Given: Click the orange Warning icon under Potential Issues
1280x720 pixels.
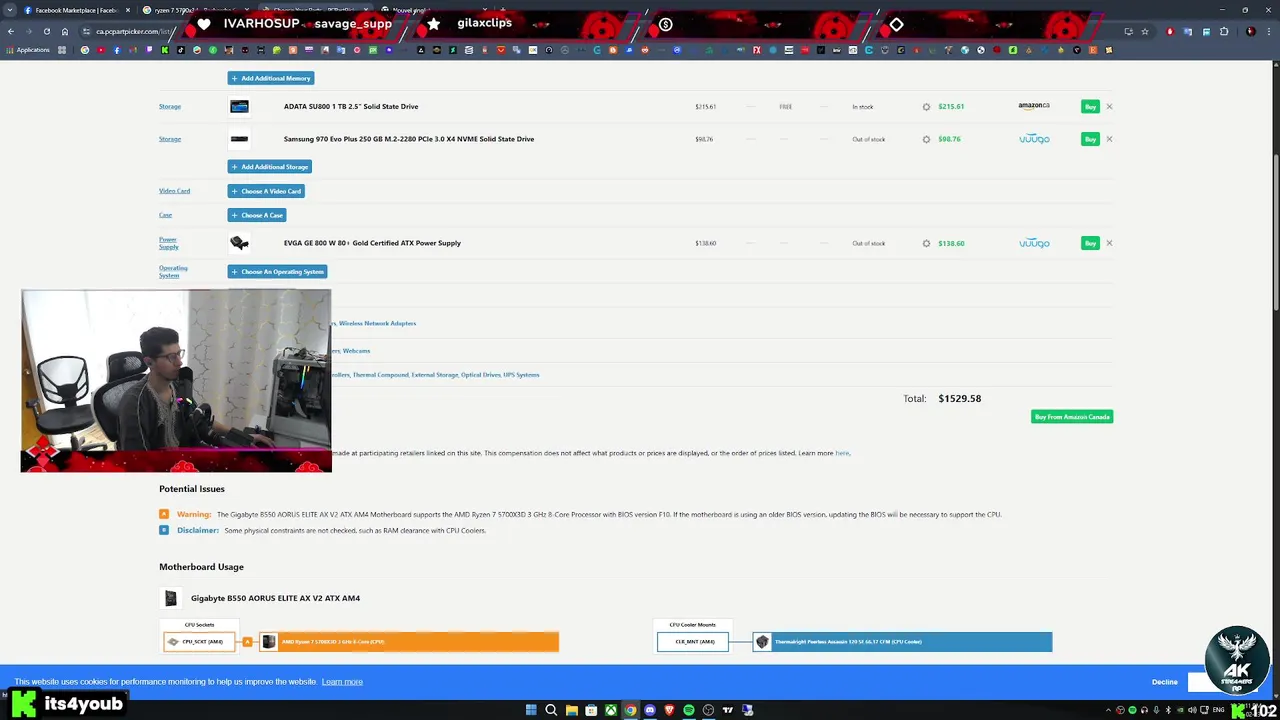Looking at the screenshot, I should pyautogui.click(x=164, y=514).
